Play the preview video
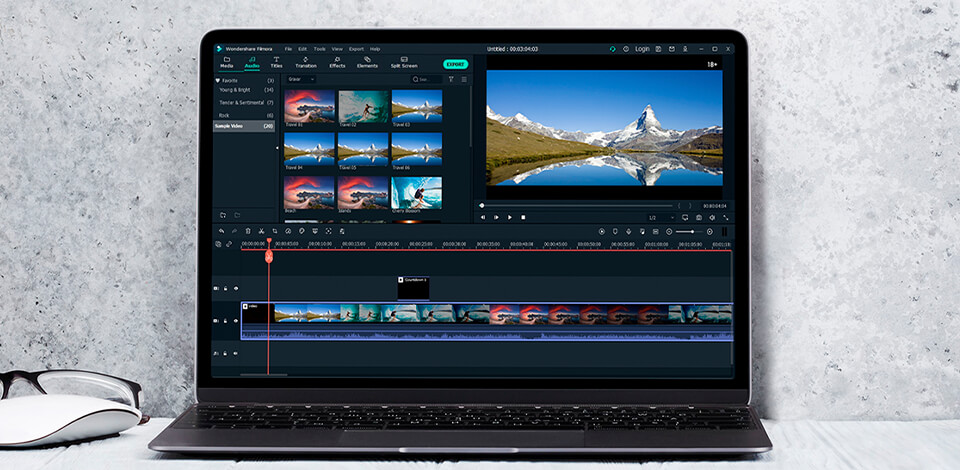Screen dimensions: 960x470 pos(510,217)
